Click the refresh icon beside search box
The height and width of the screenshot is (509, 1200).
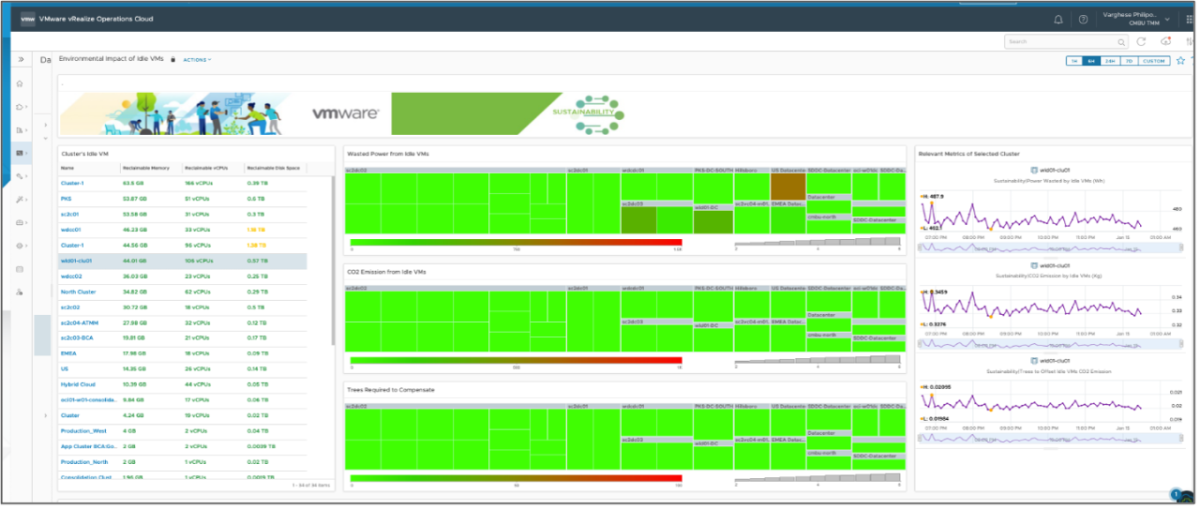click(x=1141, y=42)
